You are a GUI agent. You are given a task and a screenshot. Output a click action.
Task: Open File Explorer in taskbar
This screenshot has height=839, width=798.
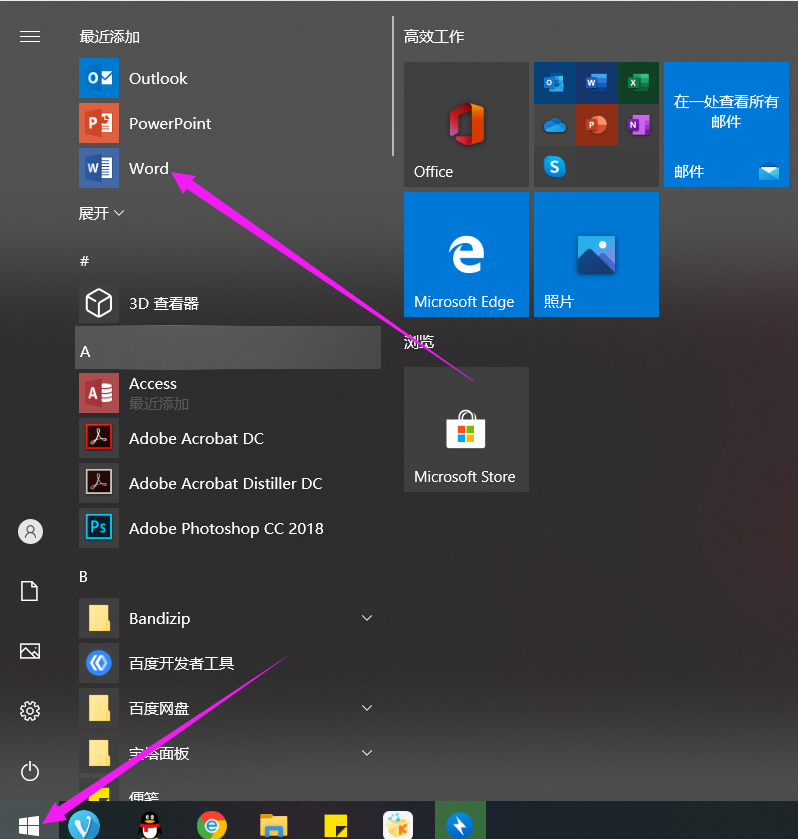tap(273, 825)
